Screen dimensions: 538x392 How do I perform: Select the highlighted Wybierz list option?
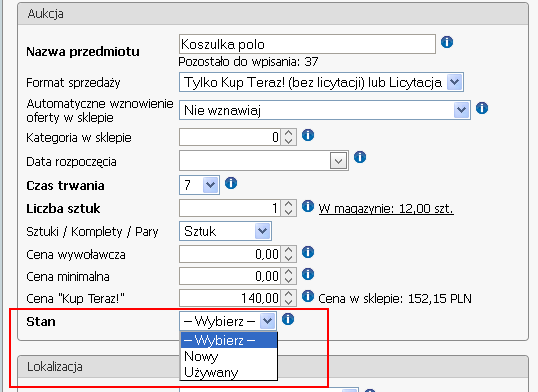pos(229,340)
